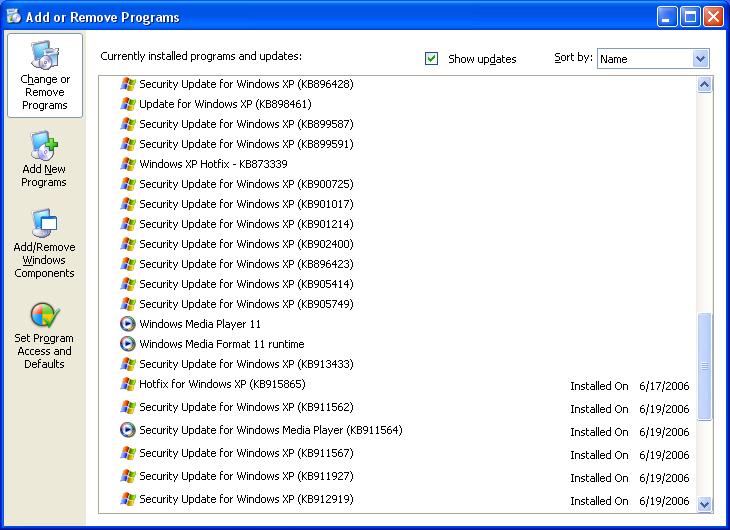This screenshot has height=530, width=730.
Task: Click icon beside Security Update KB896428
Action: click(128, 84)
